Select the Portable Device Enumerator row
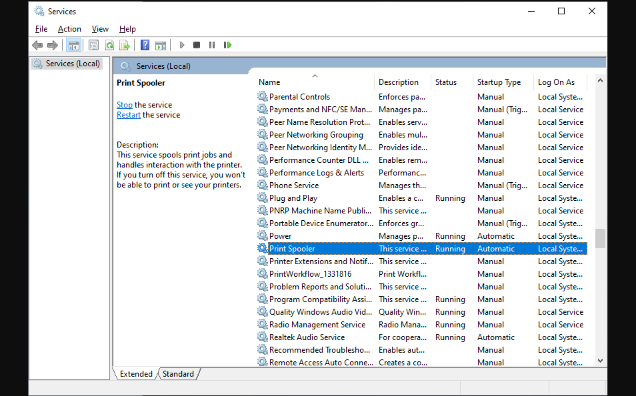Screen dimensions: 636x396 [x=422, y=223]
